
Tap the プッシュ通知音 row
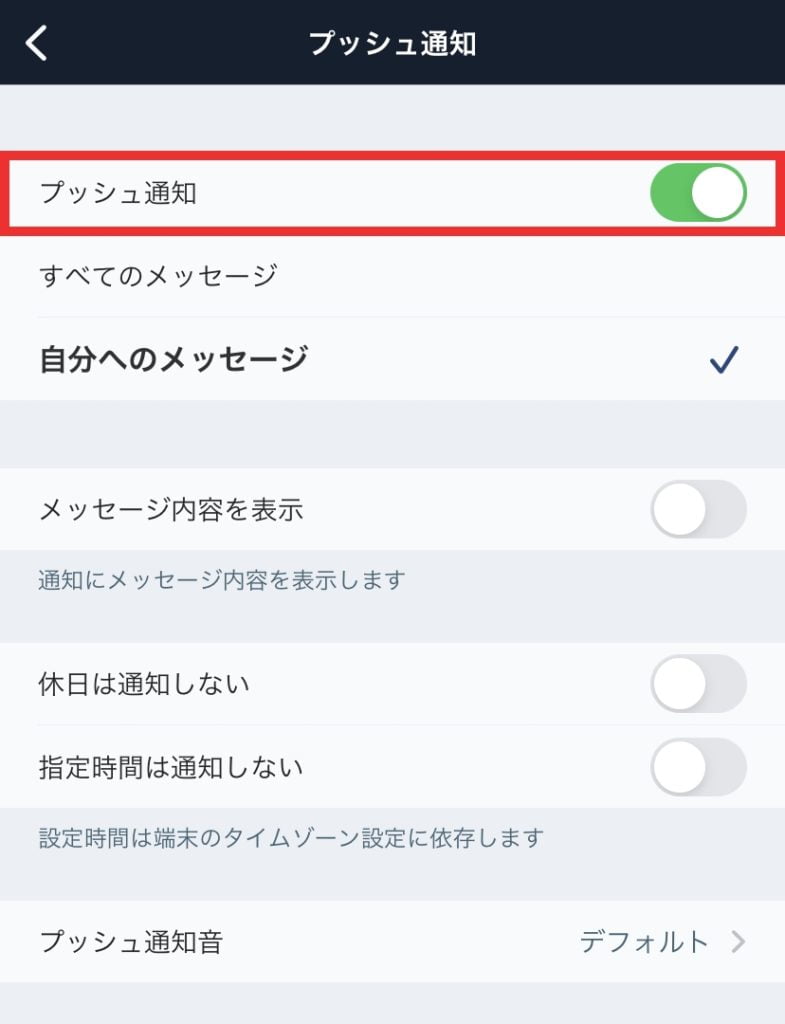pyautogui.click(x=300, y=941)
